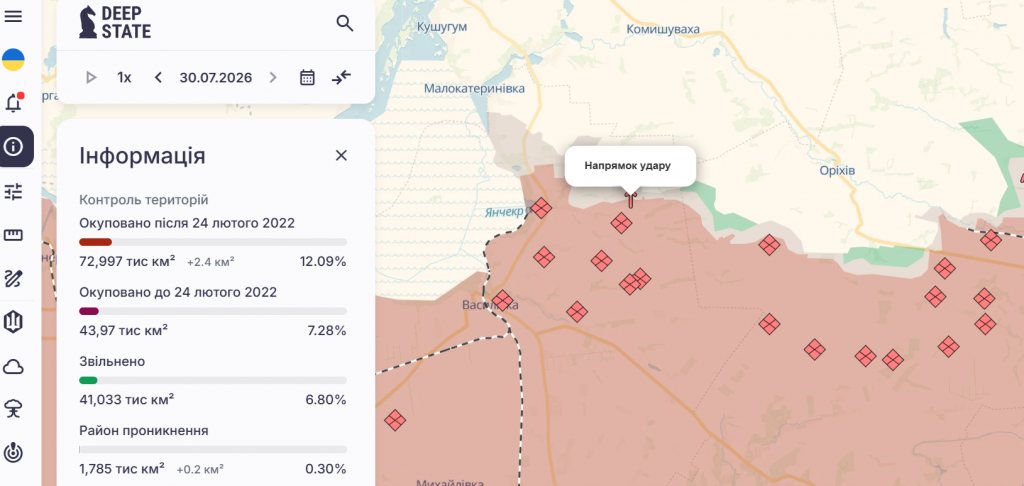This screenshot has height=486, width=1024.
Task: Click the Комишуваха town label
Action: tap(663, 29)
